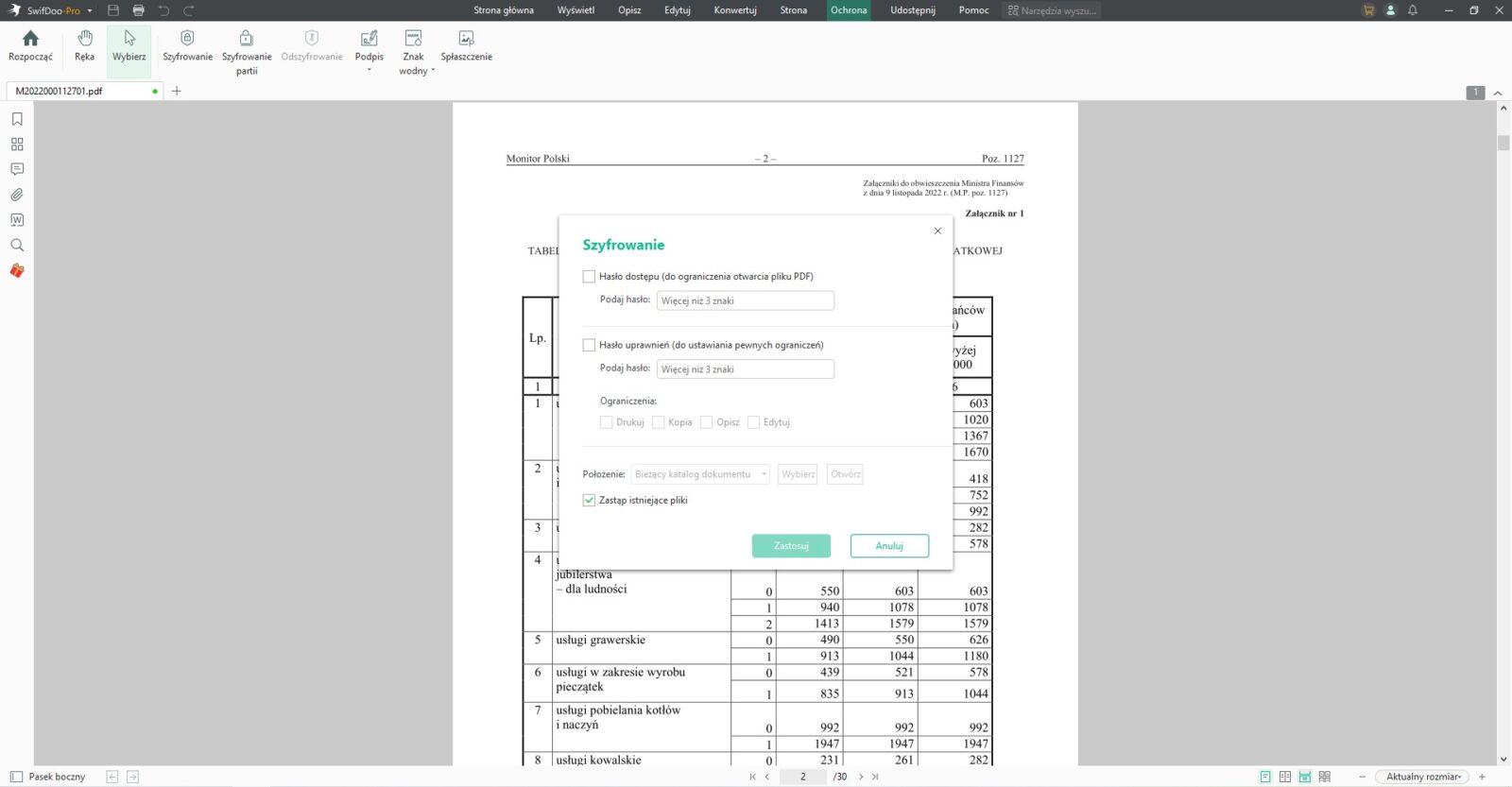Click the Wybierz folder button in dialog
The width and height of the screenshot is (1512, 787).
click(798, 474)
